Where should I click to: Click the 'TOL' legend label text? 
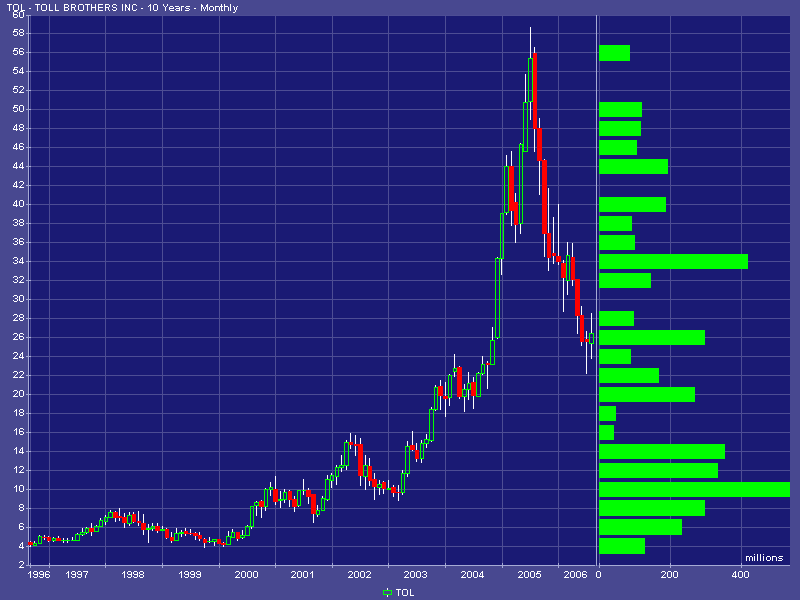point(405,593)
